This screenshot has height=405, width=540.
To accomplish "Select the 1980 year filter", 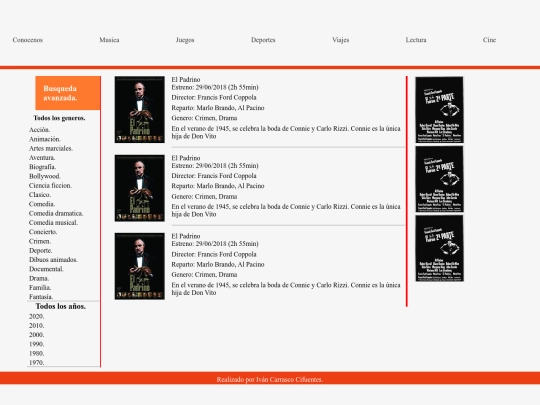I will (37, 354).
